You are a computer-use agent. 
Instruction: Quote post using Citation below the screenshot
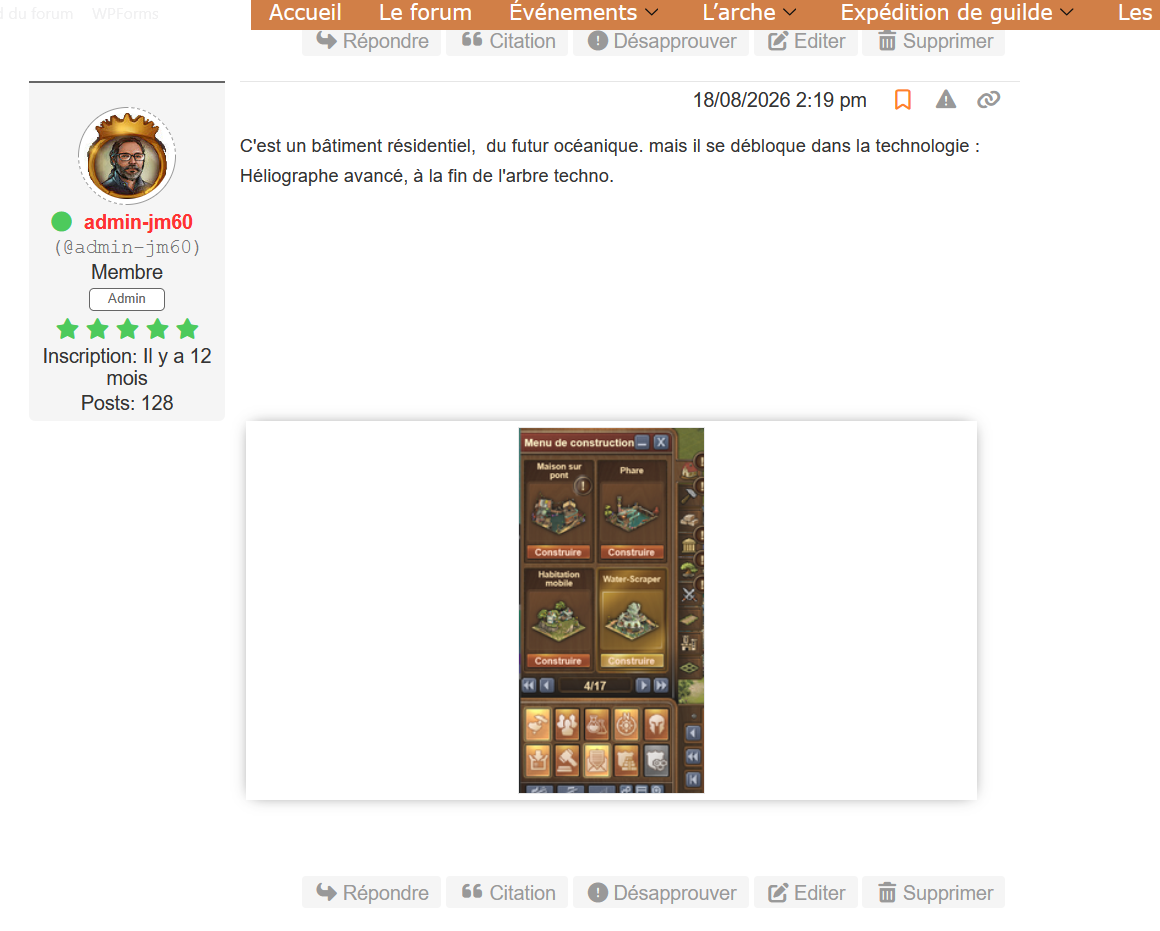[x=508, y=893]
